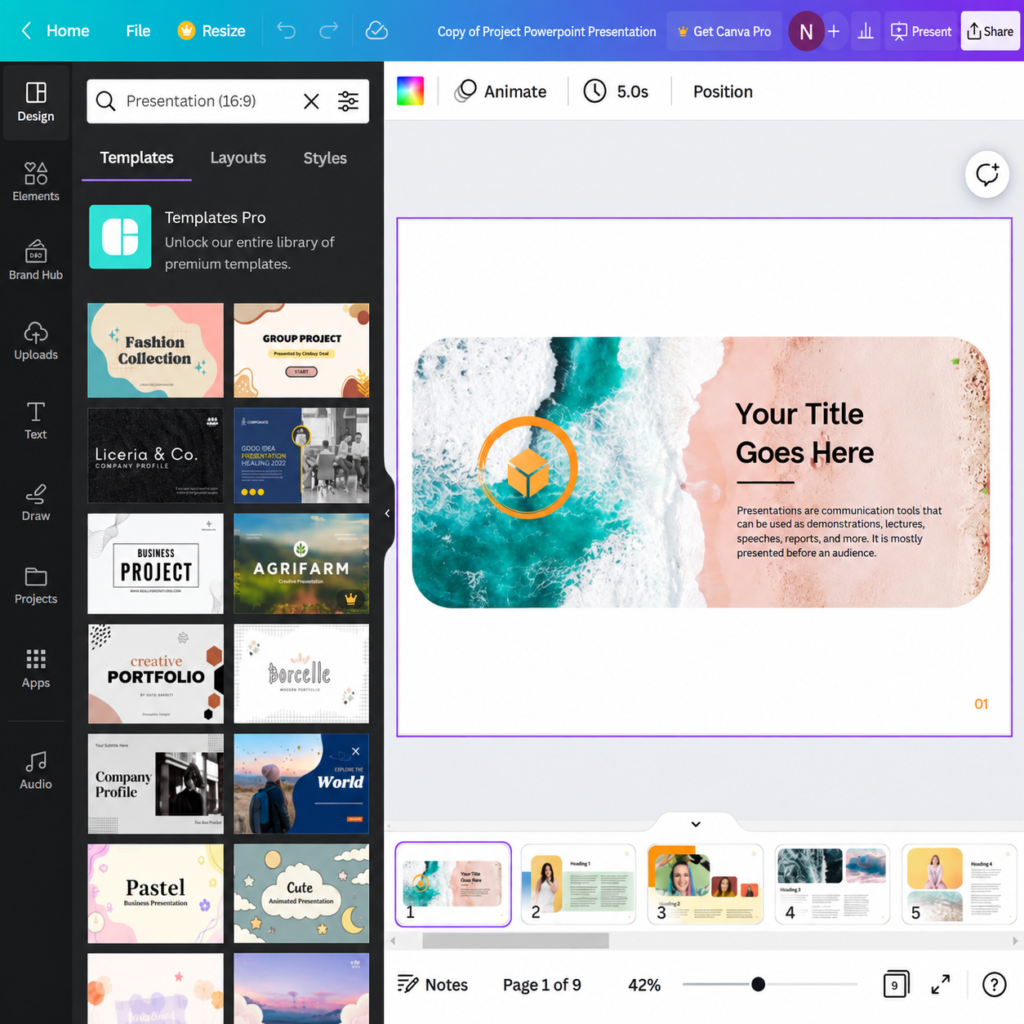Select page 2 thumbnail
The width and height of the screenshot is (1024, 1024).
(x=579, y=884)
